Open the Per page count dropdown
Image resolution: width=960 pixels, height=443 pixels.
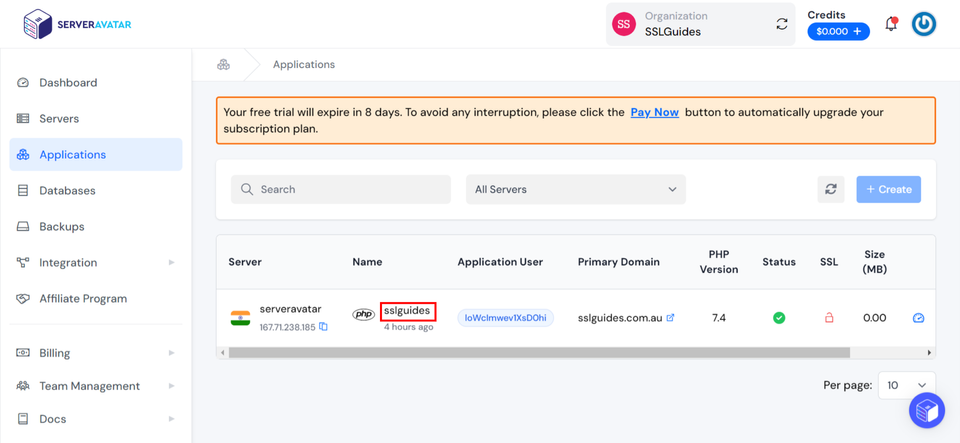point(906,385)
